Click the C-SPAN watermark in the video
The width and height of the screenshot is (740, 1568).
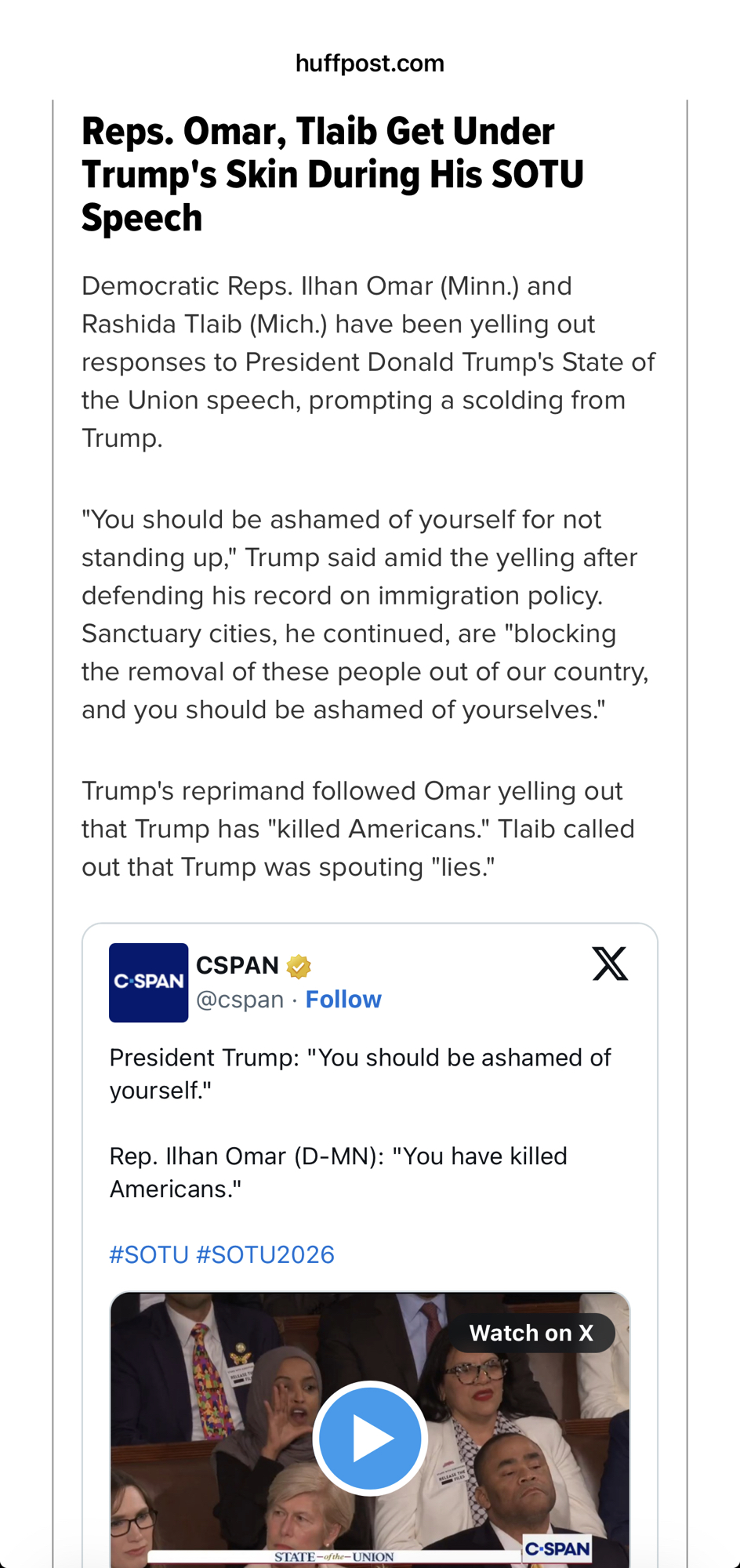coord(557,1548)
